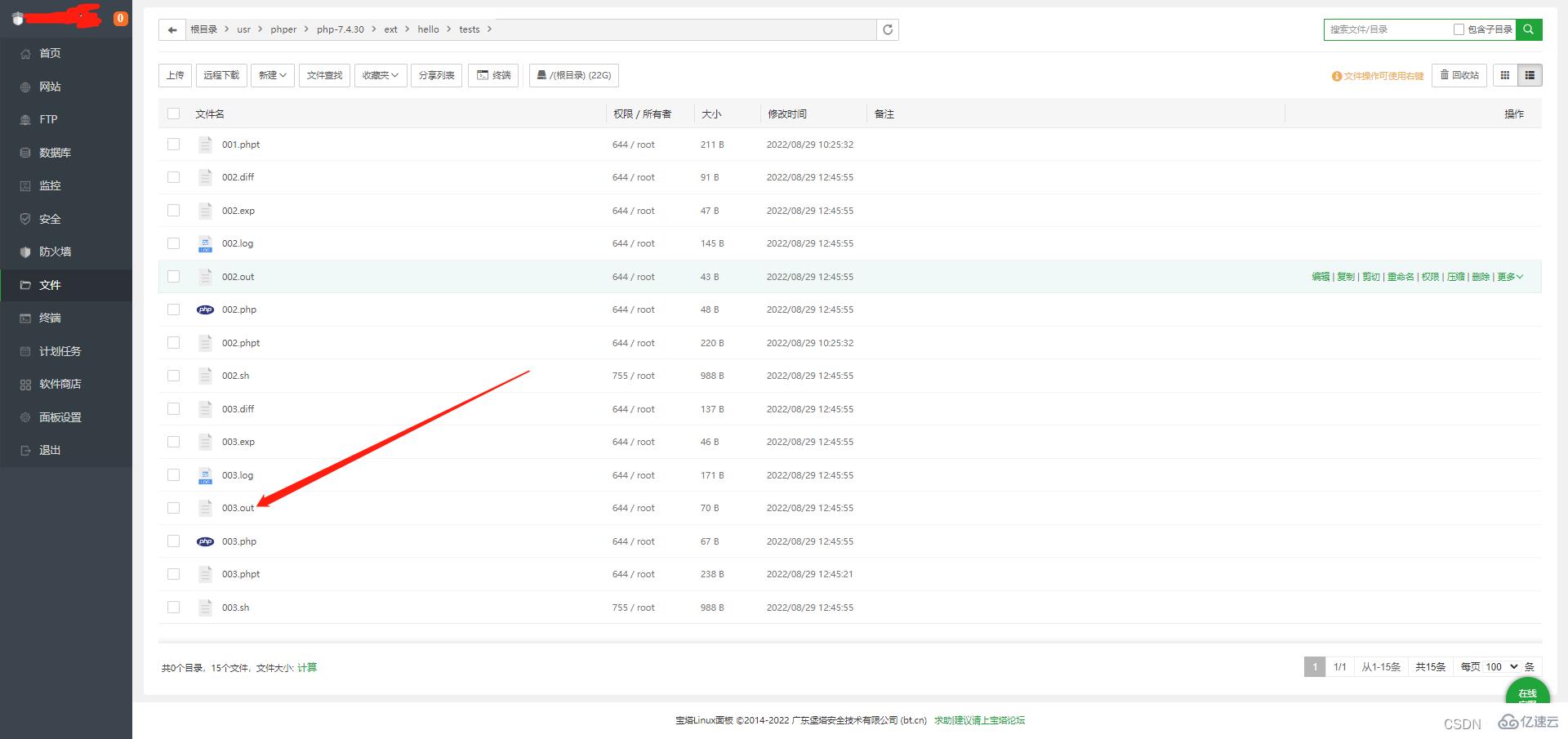This screenshot has width=1568, height=739.
Task: Click the back arrow in path bar
Action: (x=171, y=29)
